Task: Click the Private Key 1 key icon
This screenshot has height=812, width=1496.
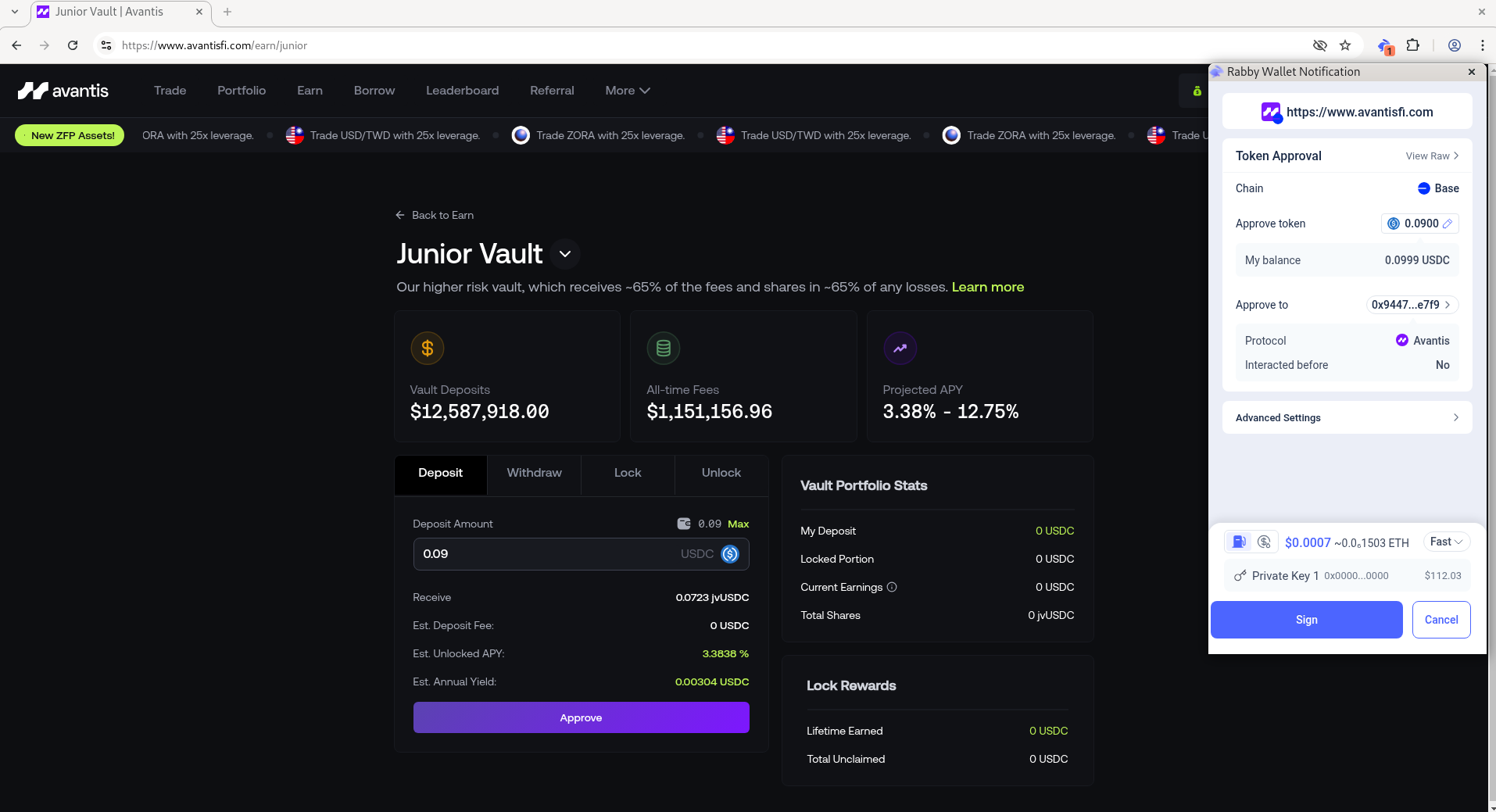Action: (1240, 576)
